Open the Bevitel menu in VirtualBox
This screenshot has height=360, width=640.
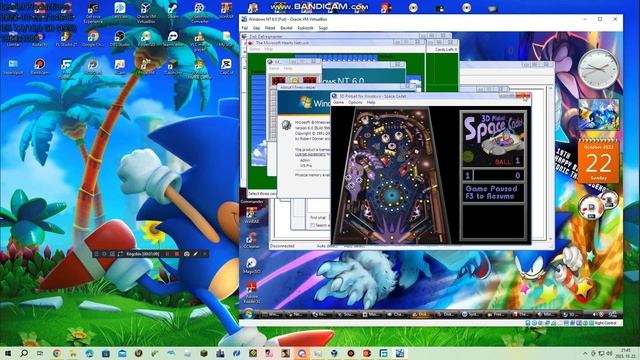click(x=286, y=28)
